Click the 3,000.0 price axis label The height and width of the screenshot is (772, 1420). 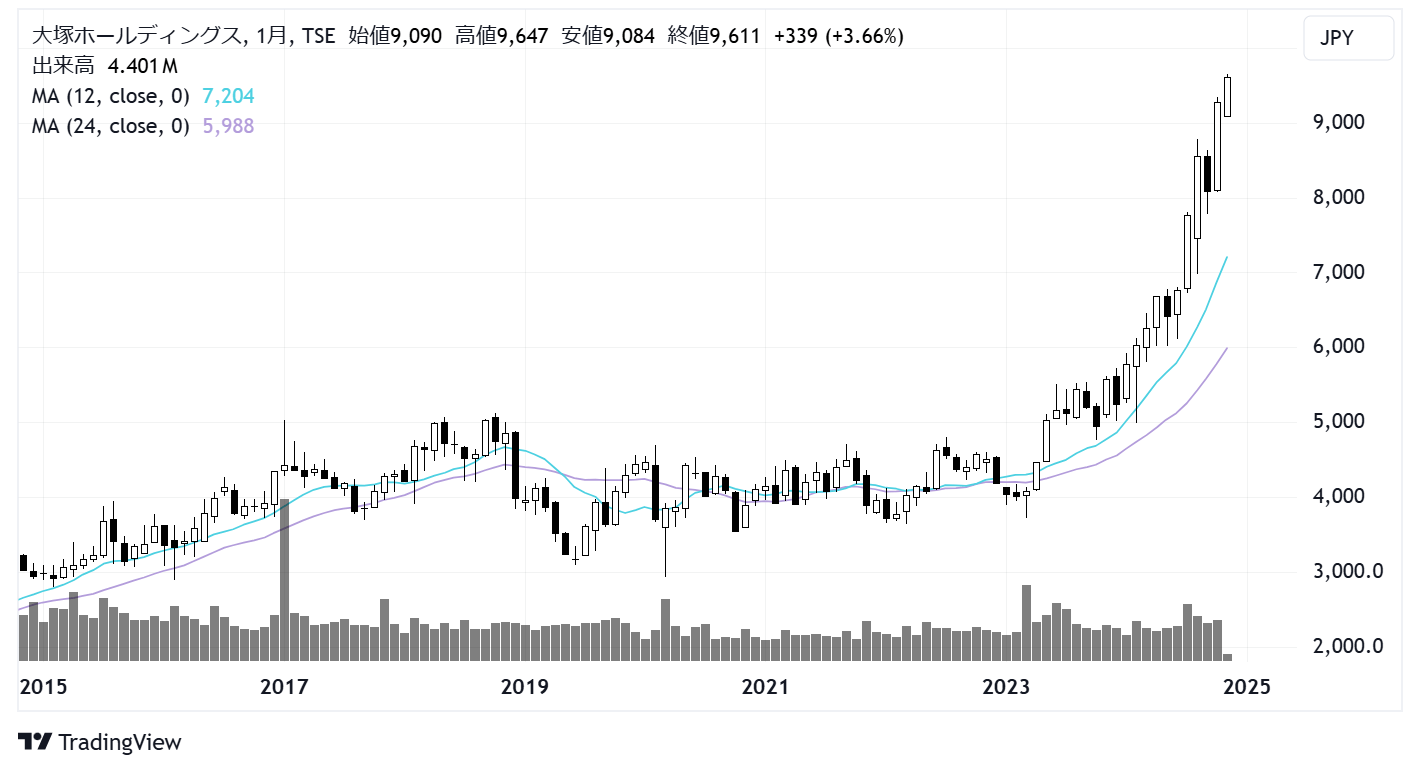click(1349, 572)
